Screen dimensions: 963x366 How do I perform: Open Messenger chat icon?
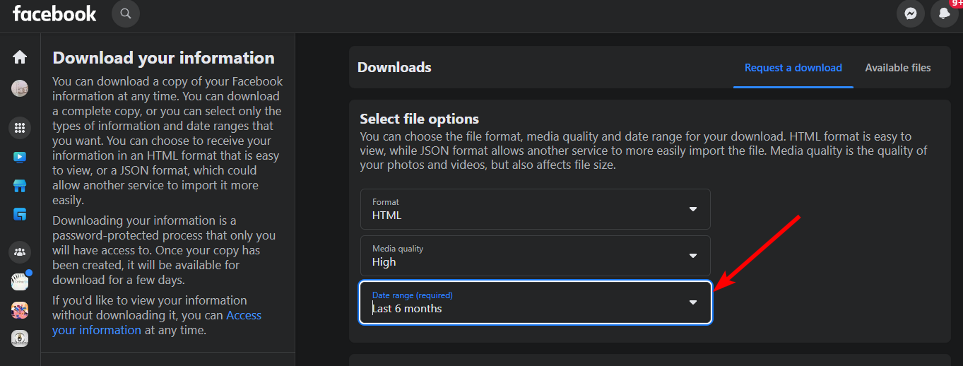click(911, 14)
